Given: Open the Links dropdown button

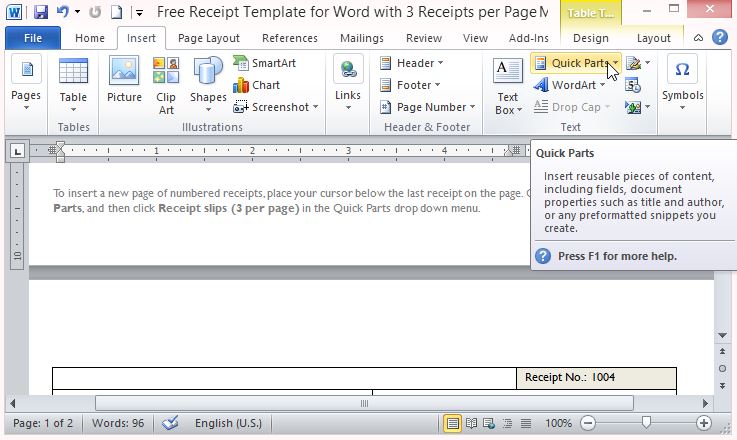Looking at the screenshot, I should (x=348, y=83).
